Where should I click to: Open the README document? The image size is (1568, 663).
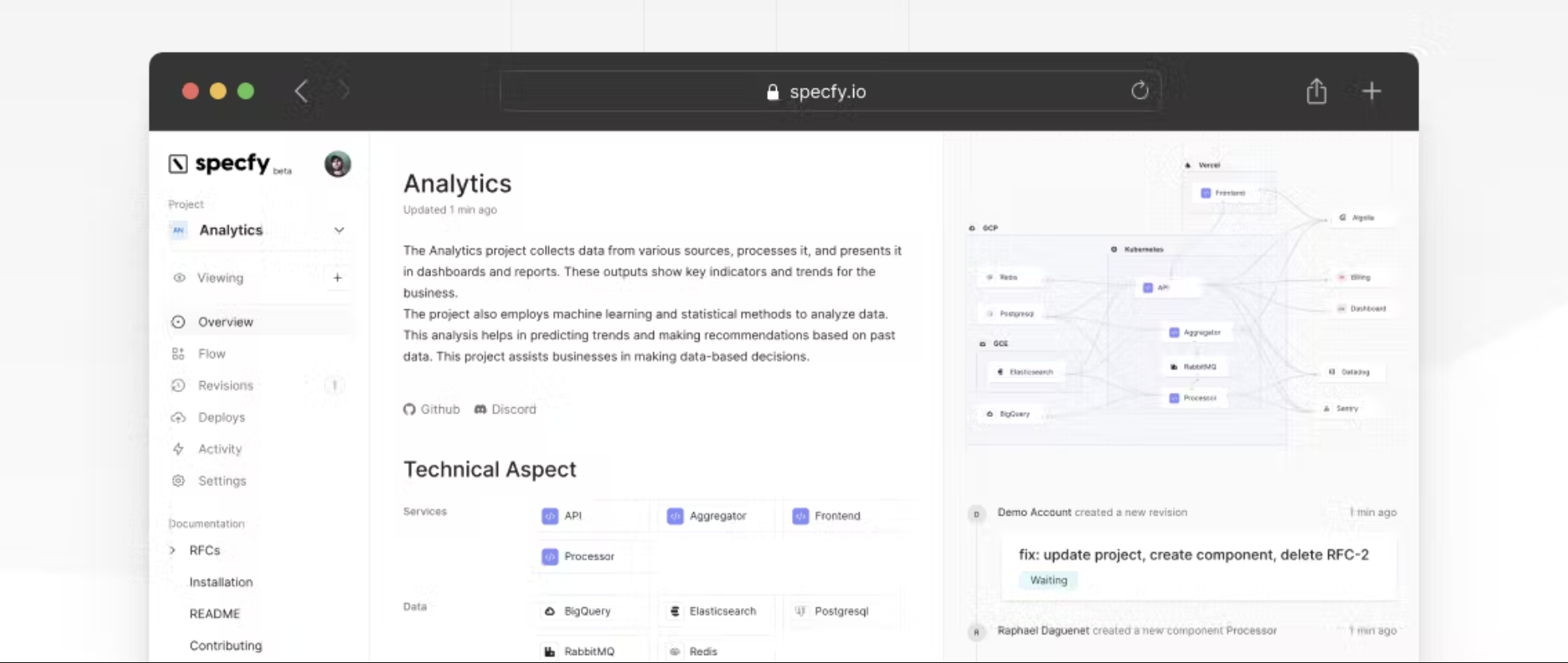(x=214, y=614)
